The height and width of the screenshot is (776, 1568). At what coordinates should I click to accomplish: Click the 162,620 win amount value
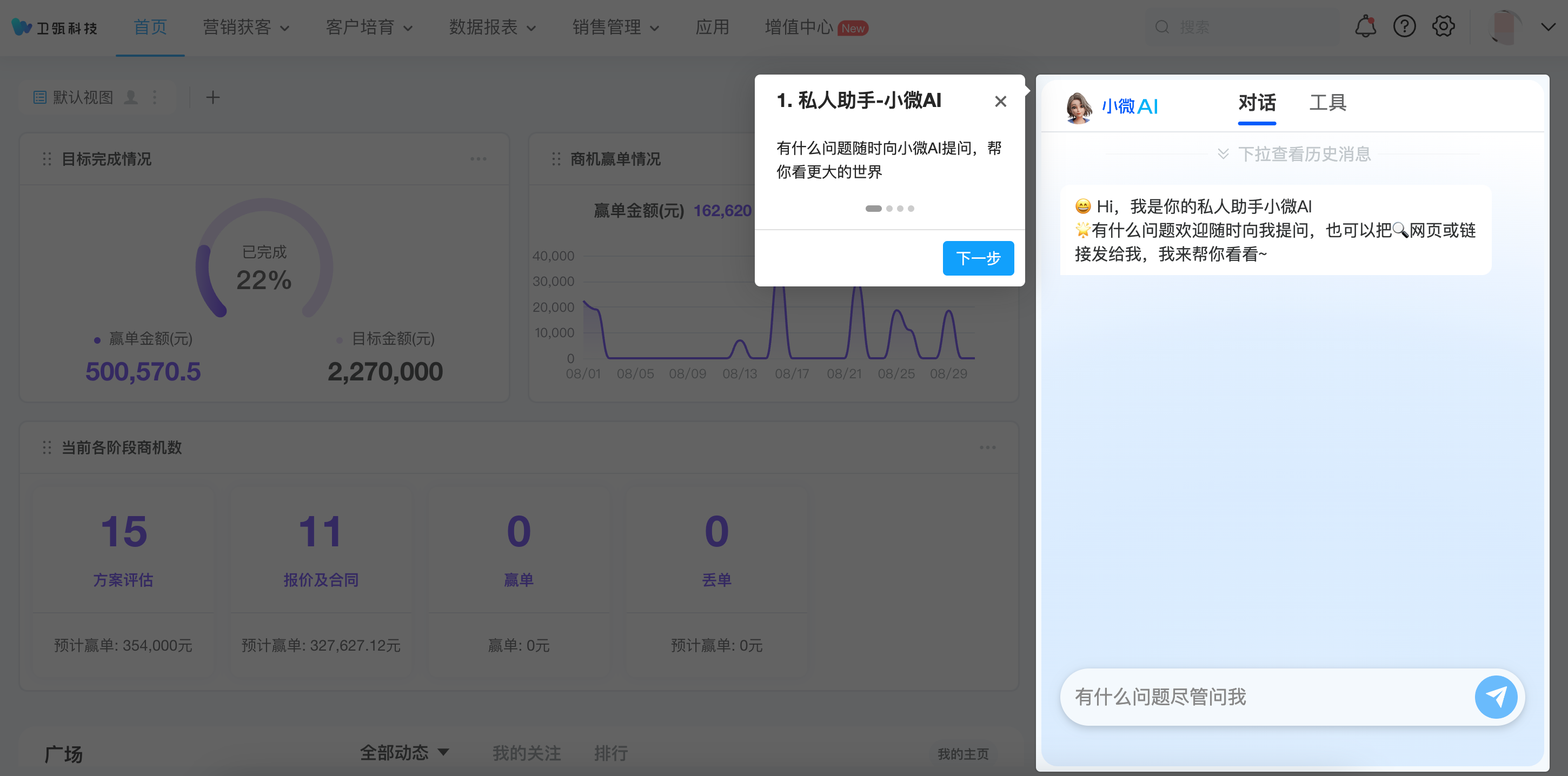tap(722, 211)
